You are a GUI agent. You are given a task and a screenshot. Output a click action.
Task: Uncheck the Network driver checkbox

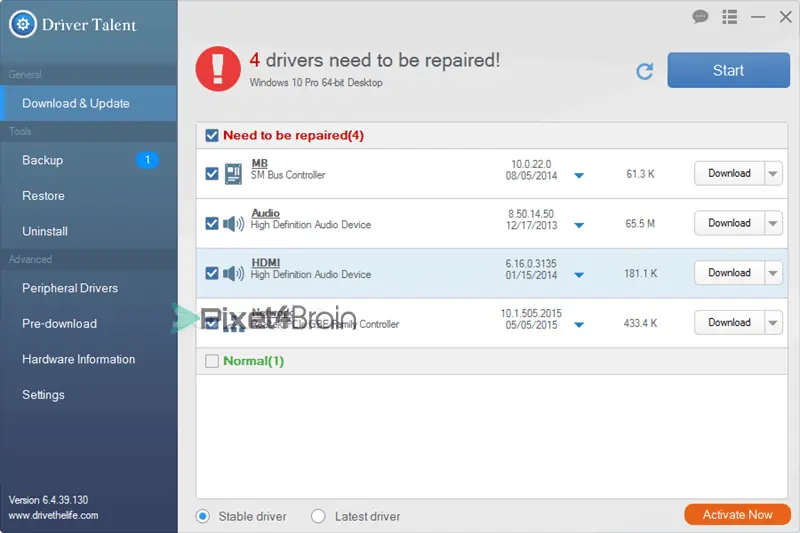pos(212,323)
